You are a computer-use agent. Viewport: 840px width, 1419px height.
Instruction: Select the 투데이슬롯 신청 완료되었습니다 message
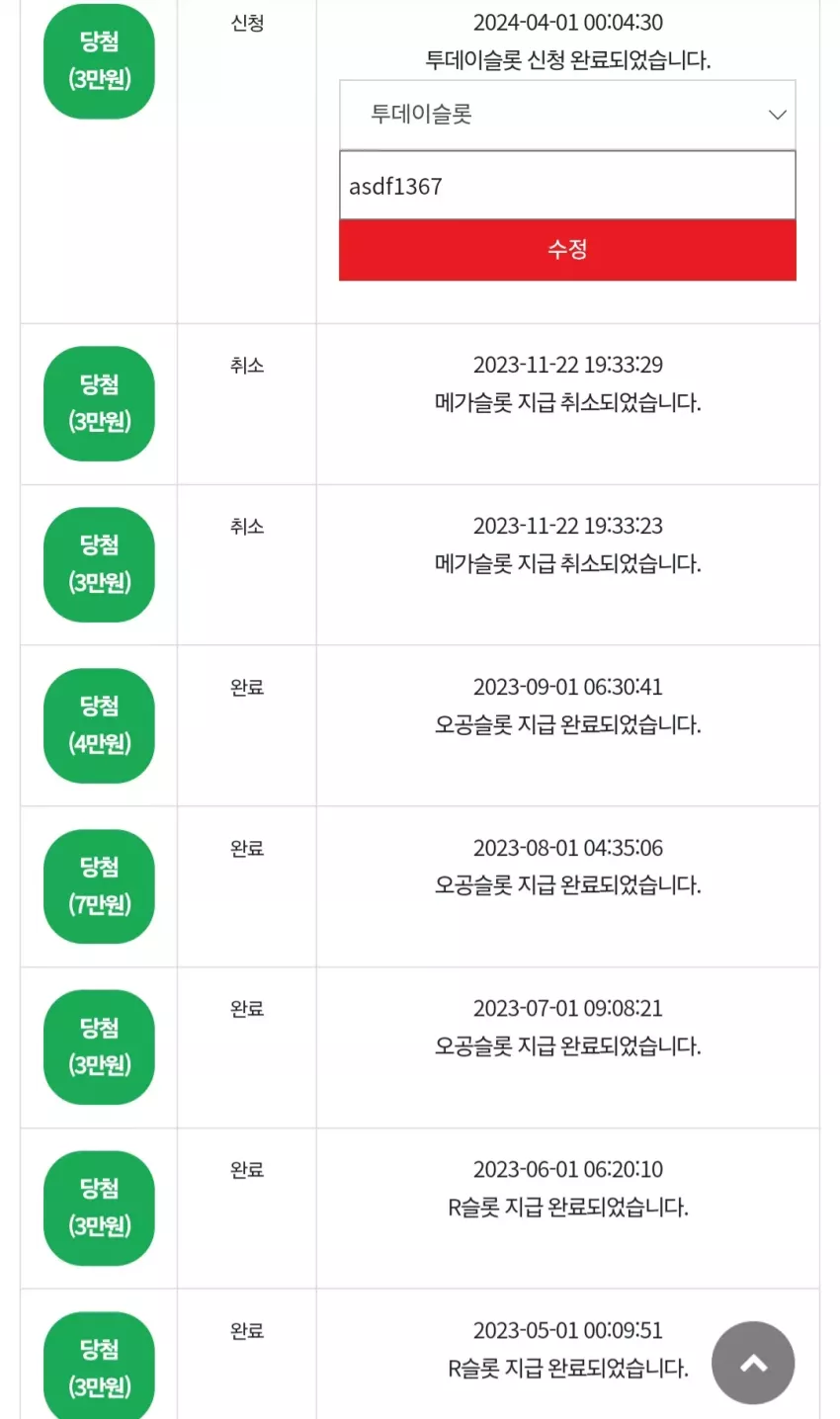coord(568,60)
